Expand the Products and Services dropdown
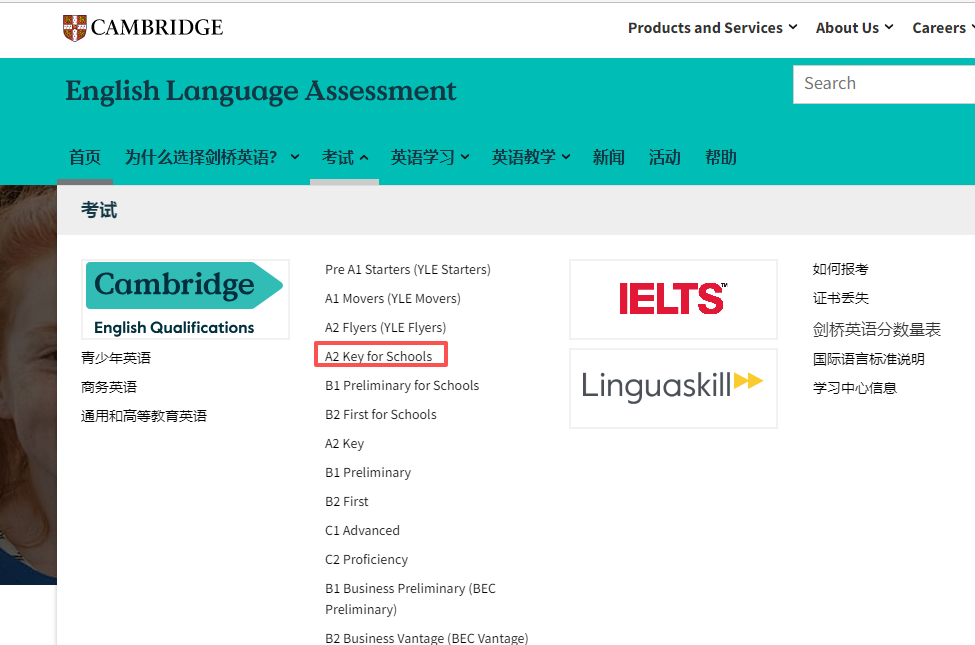 coord(712,28)
